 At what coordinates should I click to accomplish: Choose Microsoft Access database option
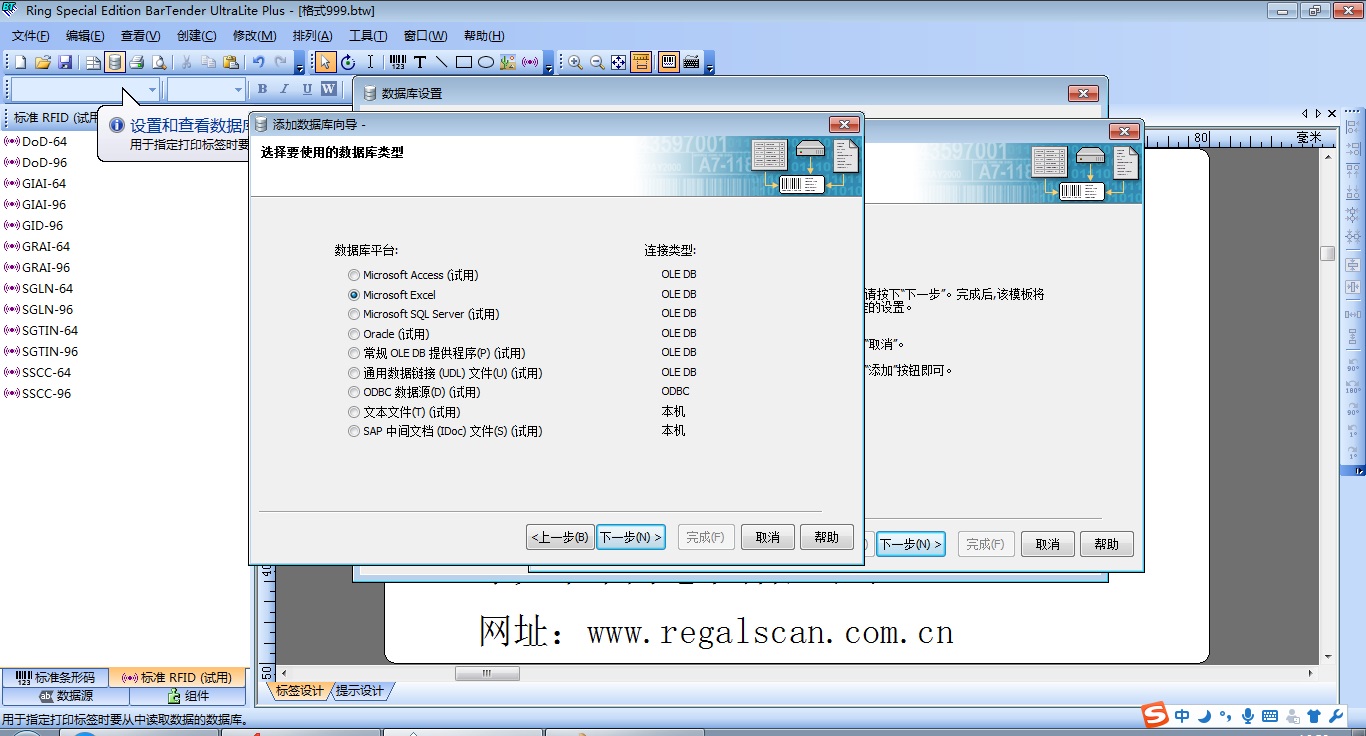click(x=413, y=275)
